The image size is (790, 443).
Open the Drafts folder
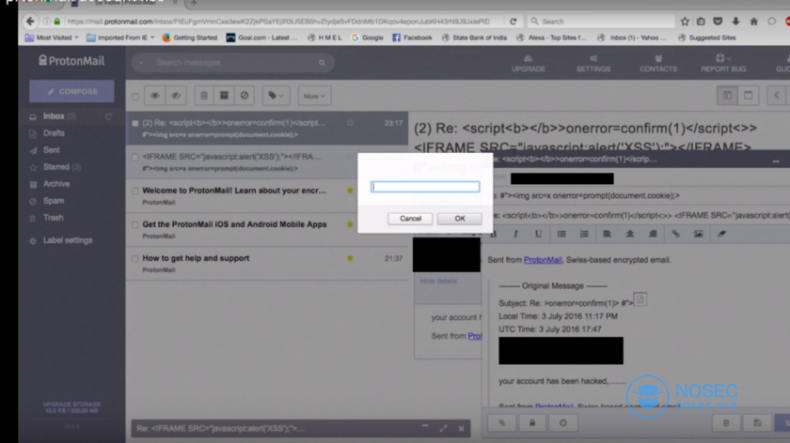tap(54, 133)
